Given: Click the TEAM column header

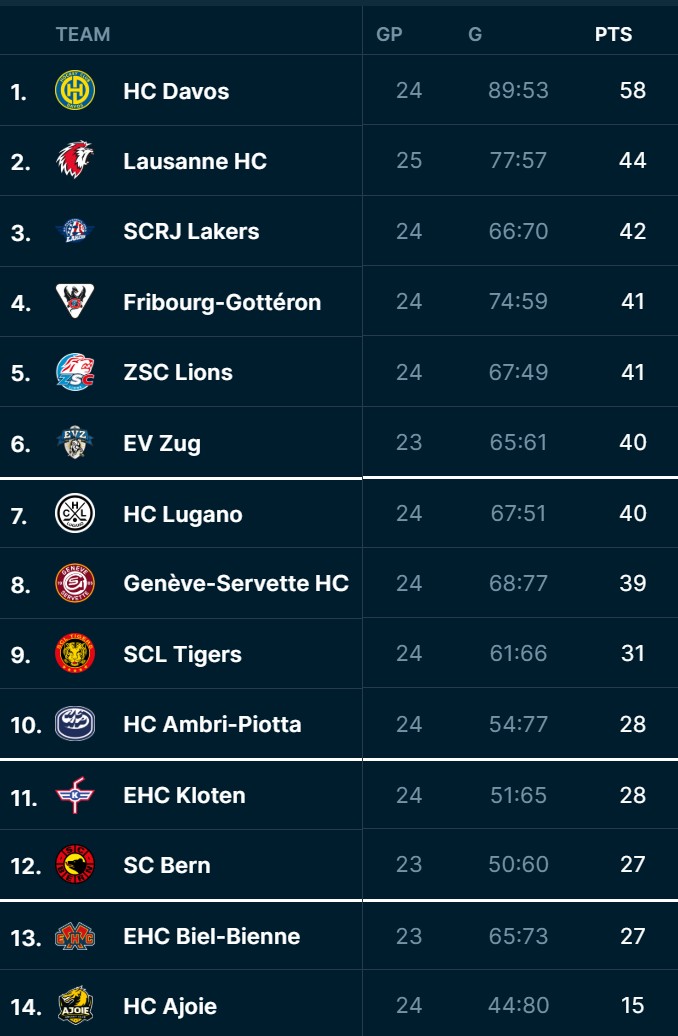Looking at the screenshot, I should pyautogui.click(x=83, y=34).
